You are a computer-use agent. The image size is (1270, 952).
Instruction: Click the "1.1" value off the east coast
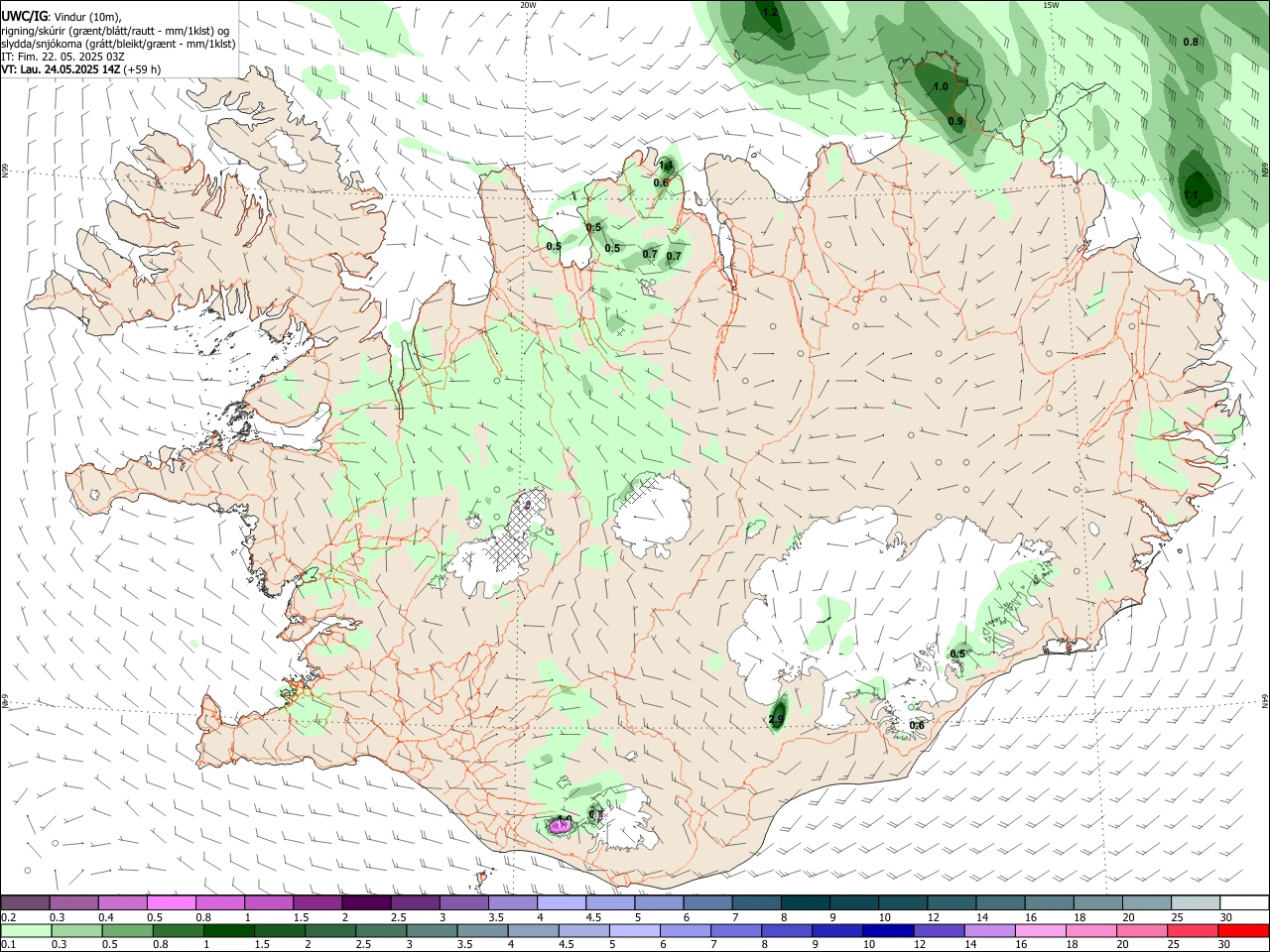pos(1191,194)
